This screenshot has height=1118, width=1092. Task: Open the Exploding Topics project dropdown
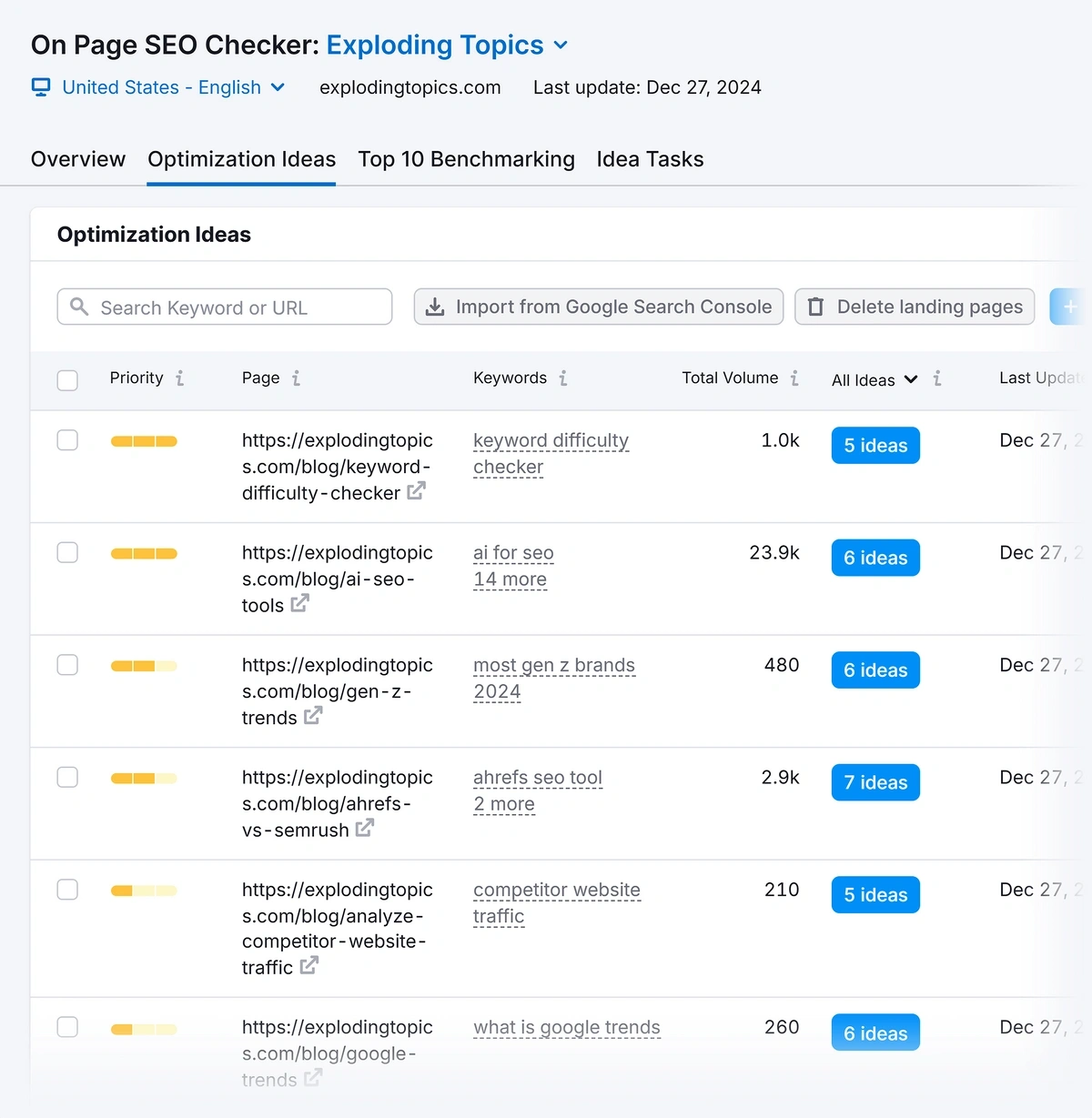(447, 45)
